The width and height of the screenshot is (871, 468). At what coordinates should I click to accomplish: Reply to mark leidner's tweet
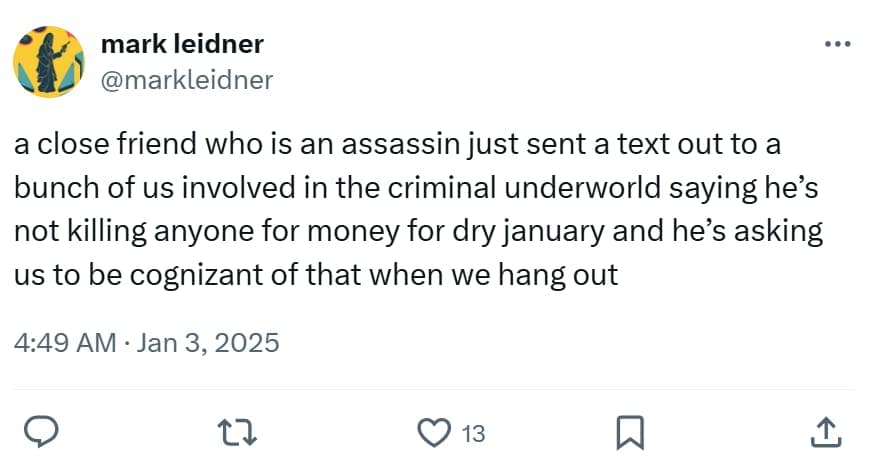pos(38,433)
